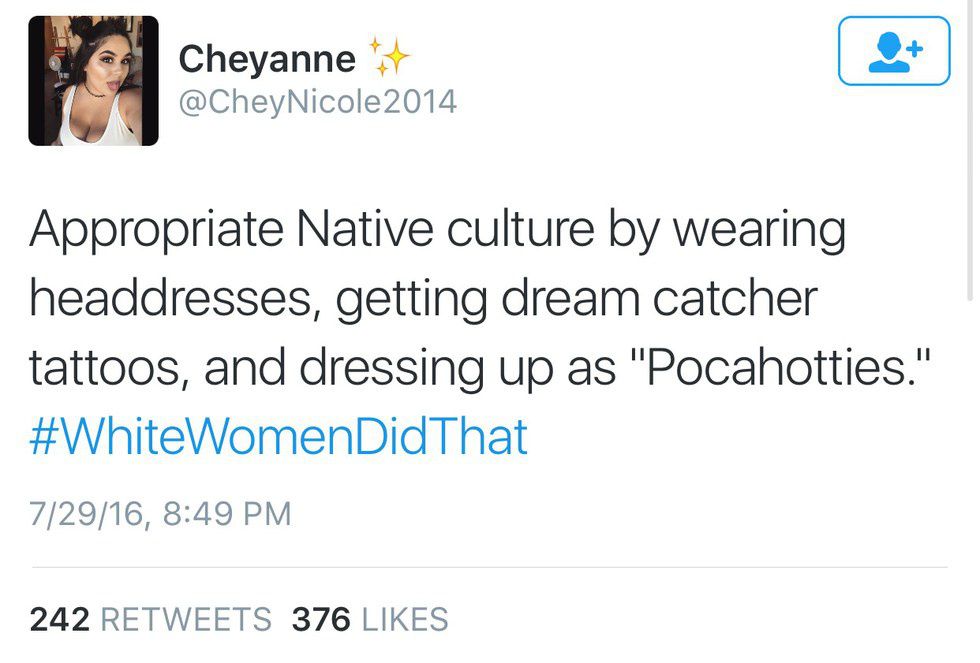
Task: Click the 376 like count number
Action: tap(320, 619)
